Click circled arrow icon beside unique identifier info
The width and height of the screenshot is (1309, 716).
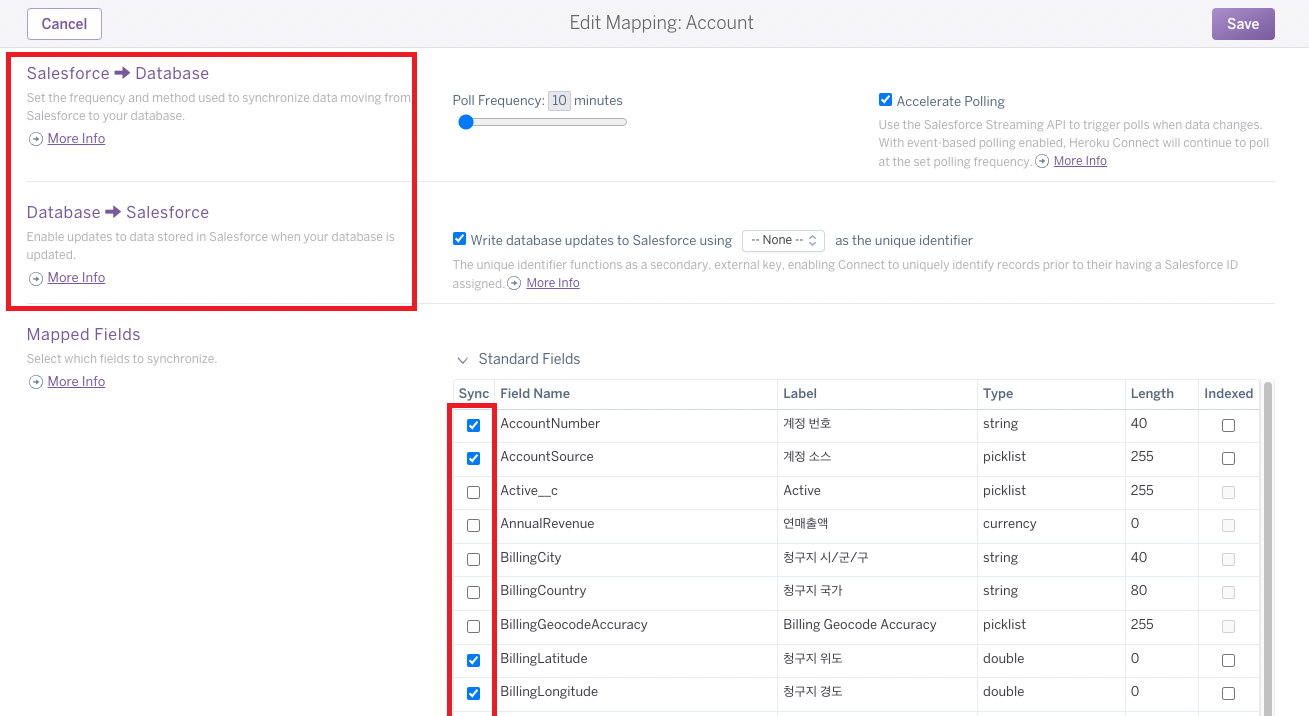coord(514,283)
